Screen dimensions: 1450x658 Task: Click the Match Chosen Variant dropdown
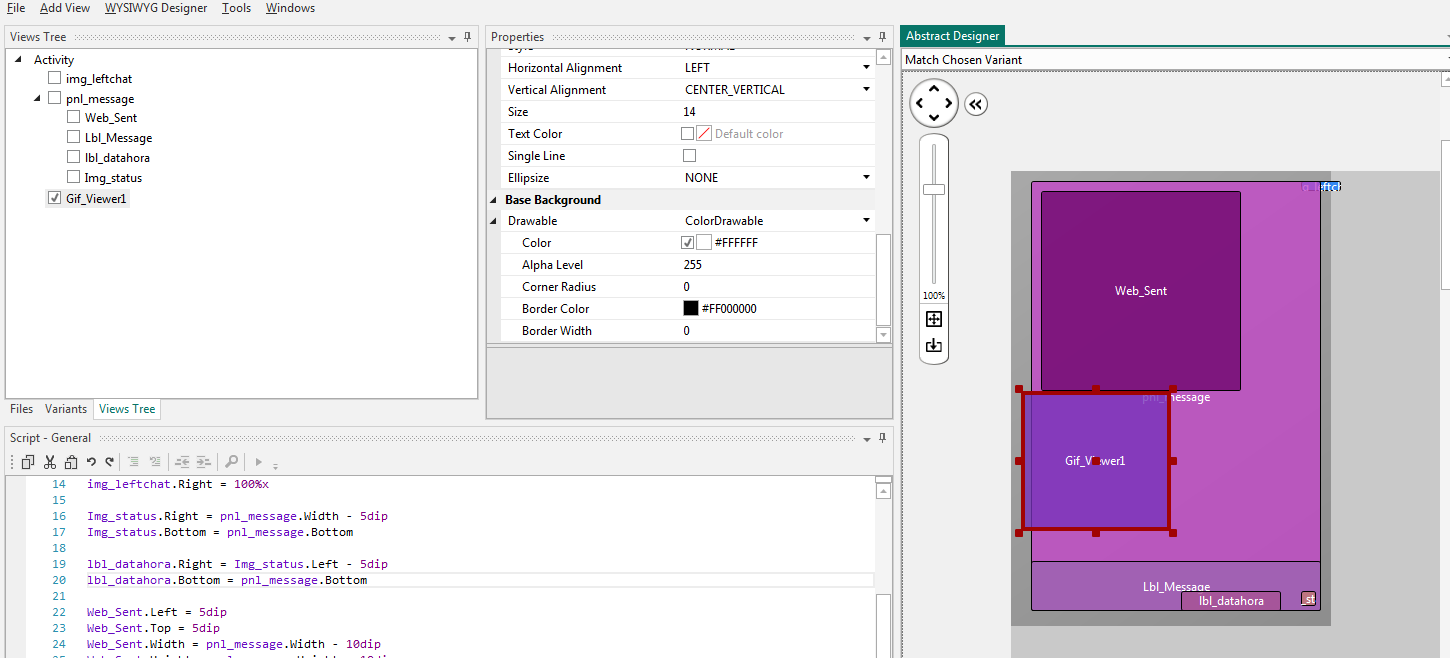coord(1175,60)
